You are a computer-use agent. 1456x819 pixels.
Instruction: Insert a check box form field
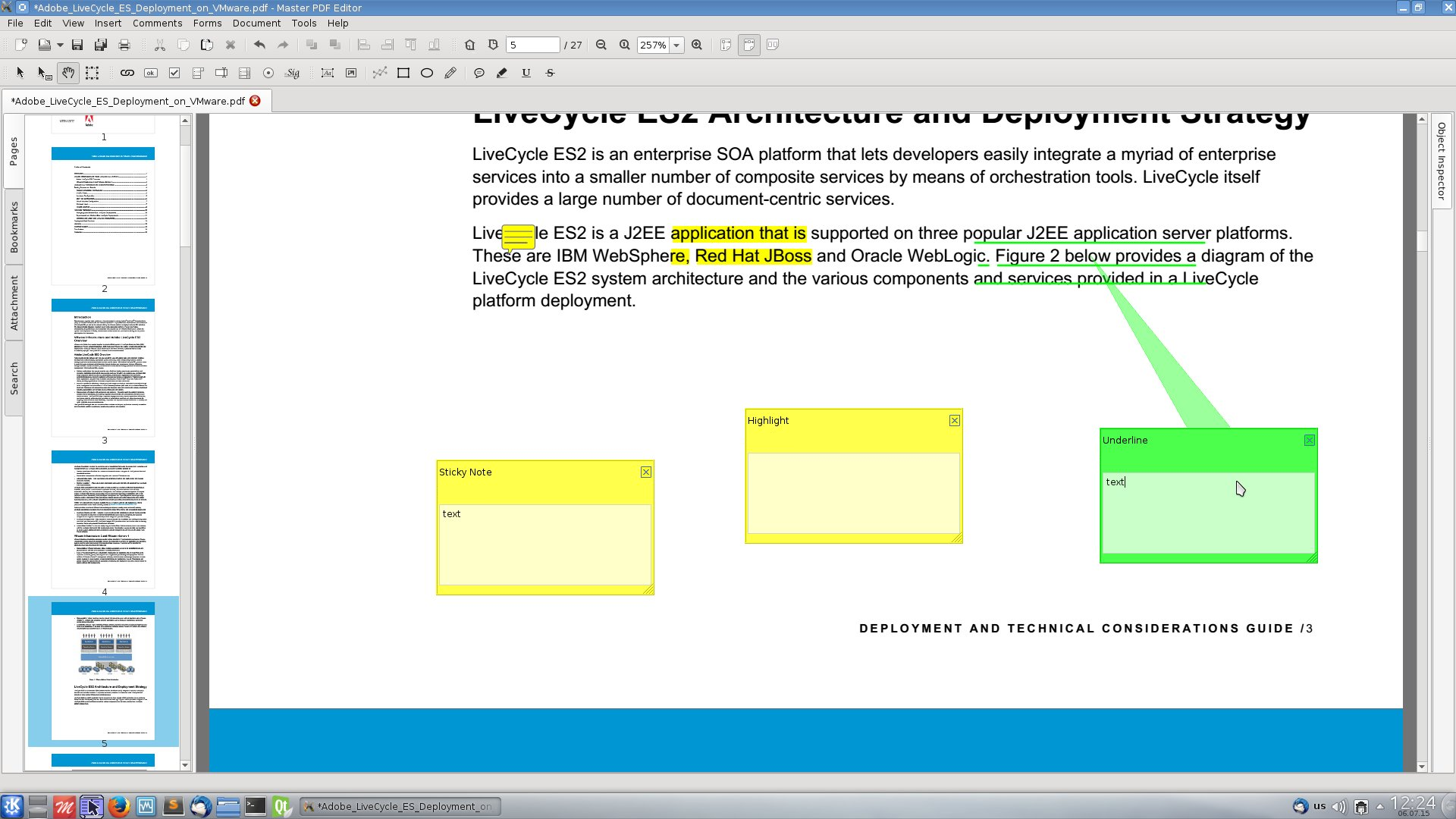(174, 73)
